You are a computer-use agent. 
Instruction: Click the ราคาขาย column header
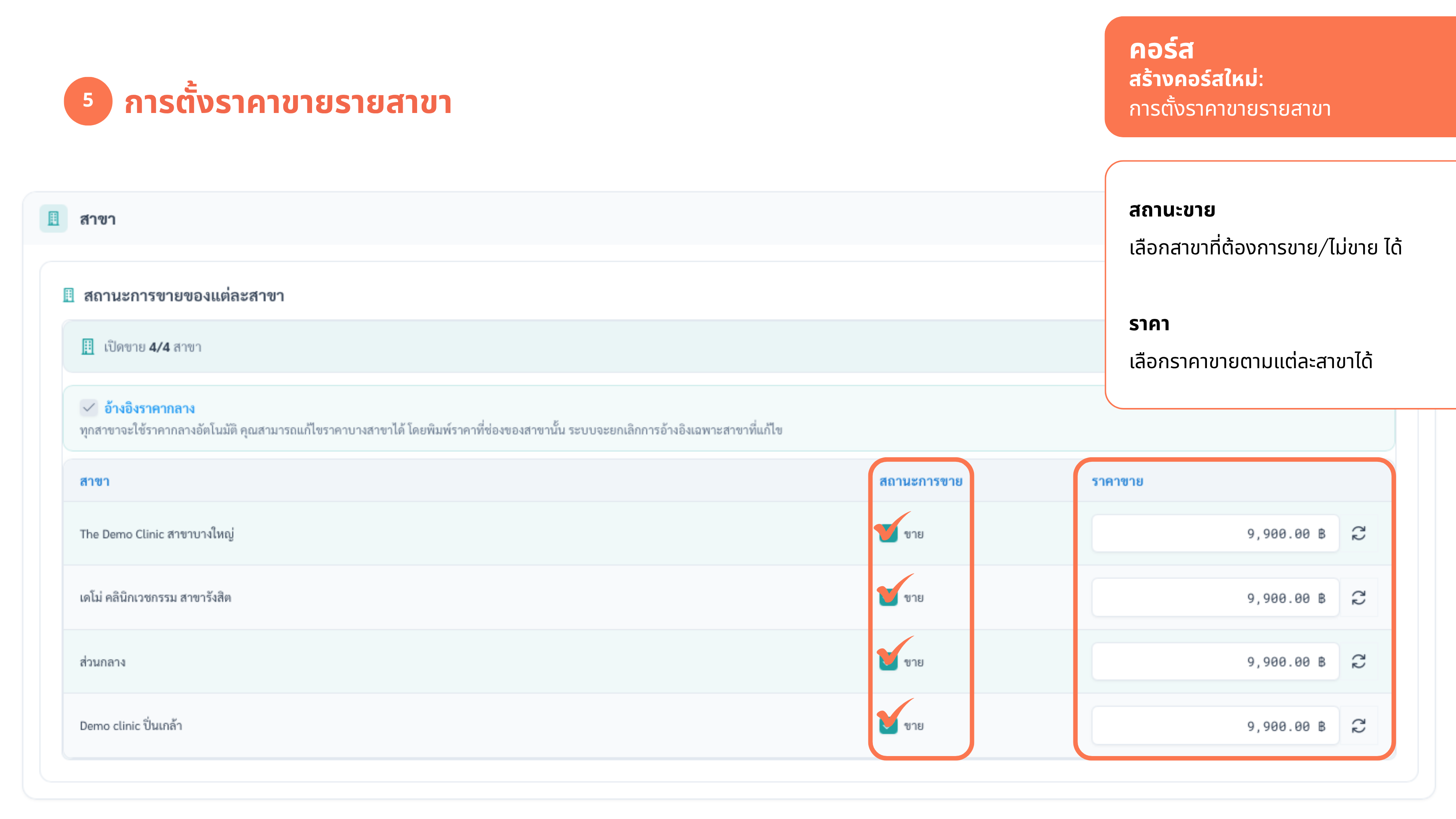pos(1117,482)
